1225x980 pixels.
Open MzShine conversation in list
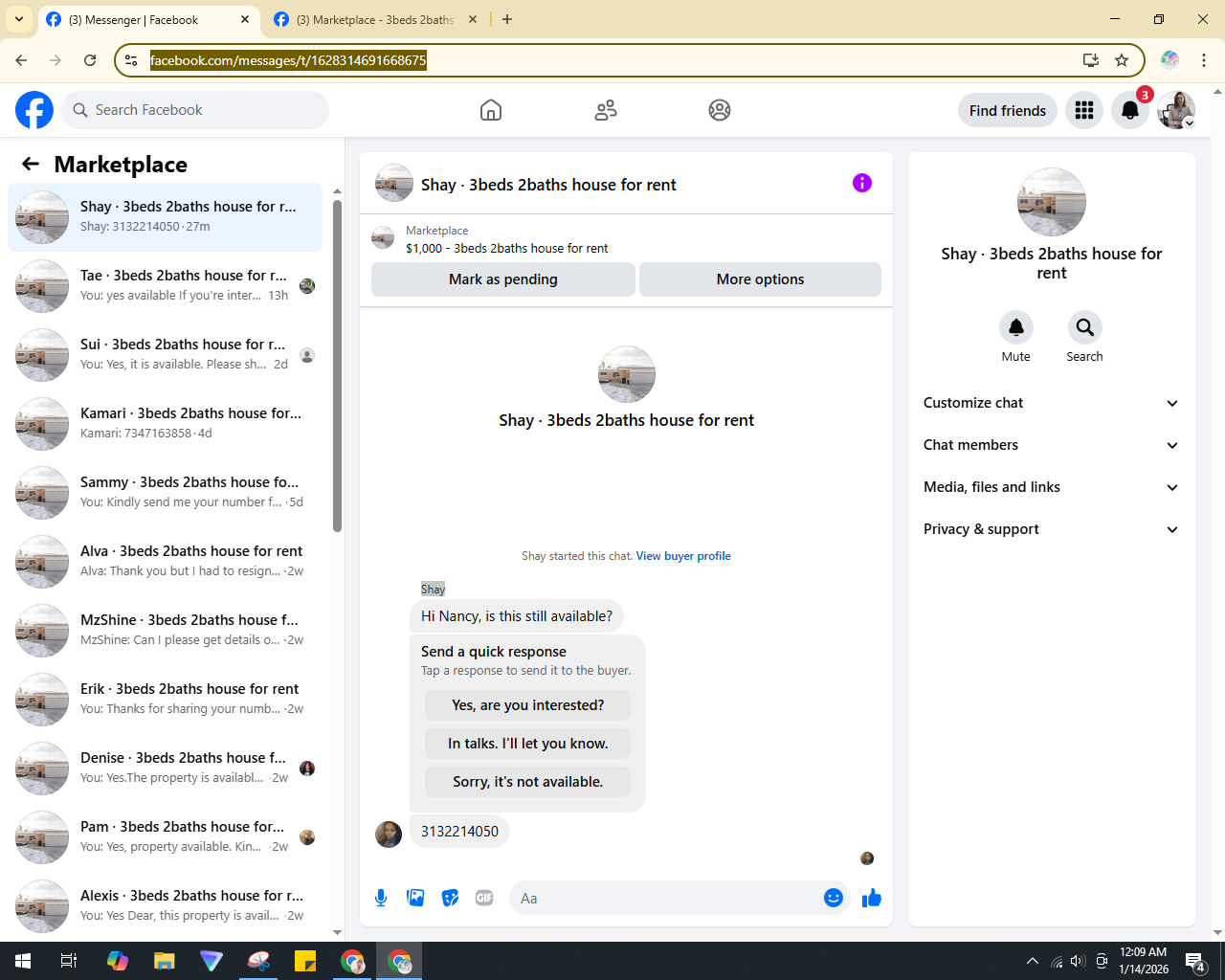click(x=166, y=631)
